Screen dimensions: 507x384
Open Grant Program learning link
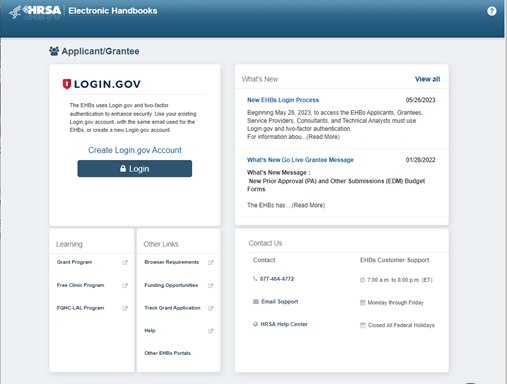pos(74,262)
